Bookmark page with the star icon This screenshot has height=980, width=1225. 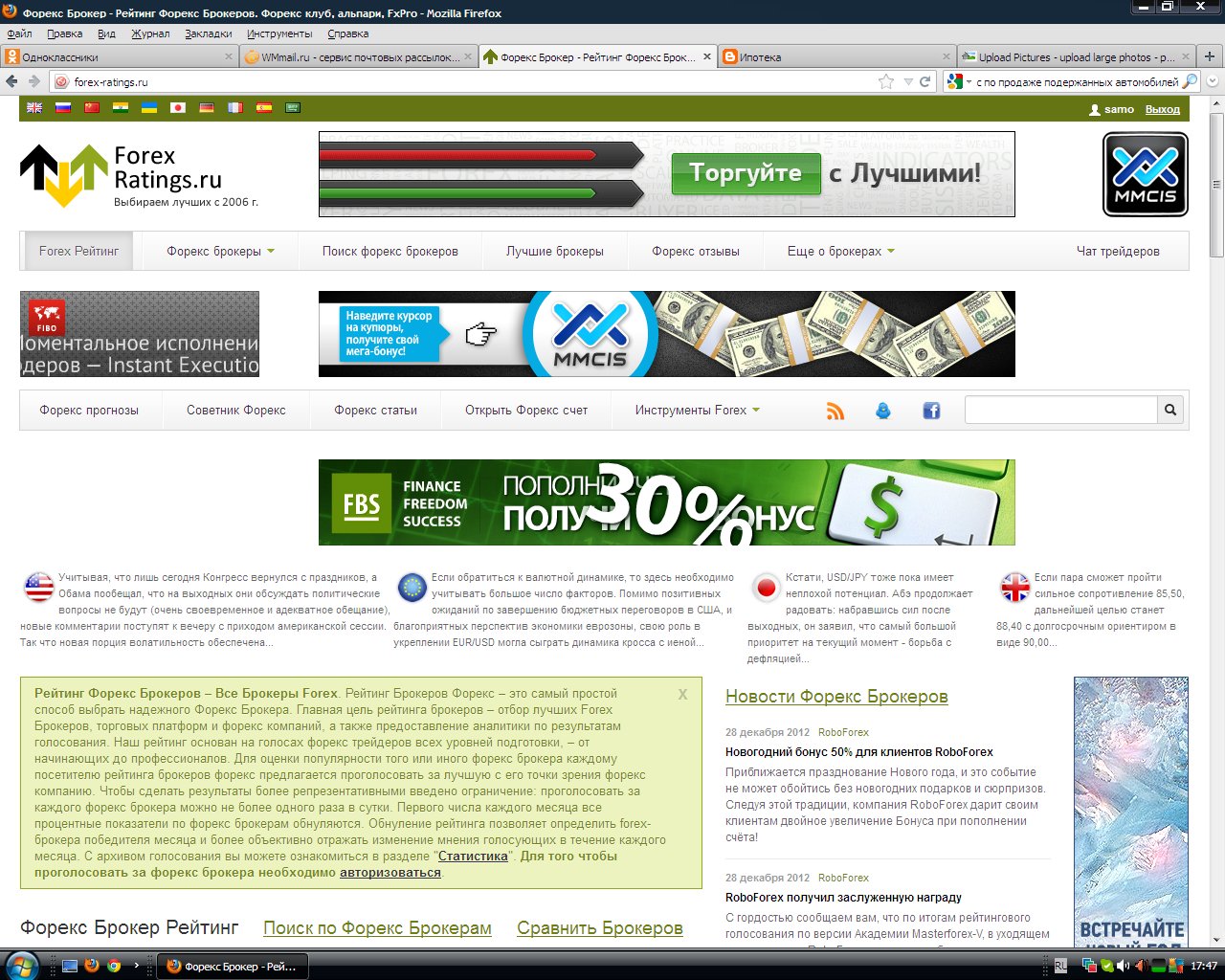[886, 81]
